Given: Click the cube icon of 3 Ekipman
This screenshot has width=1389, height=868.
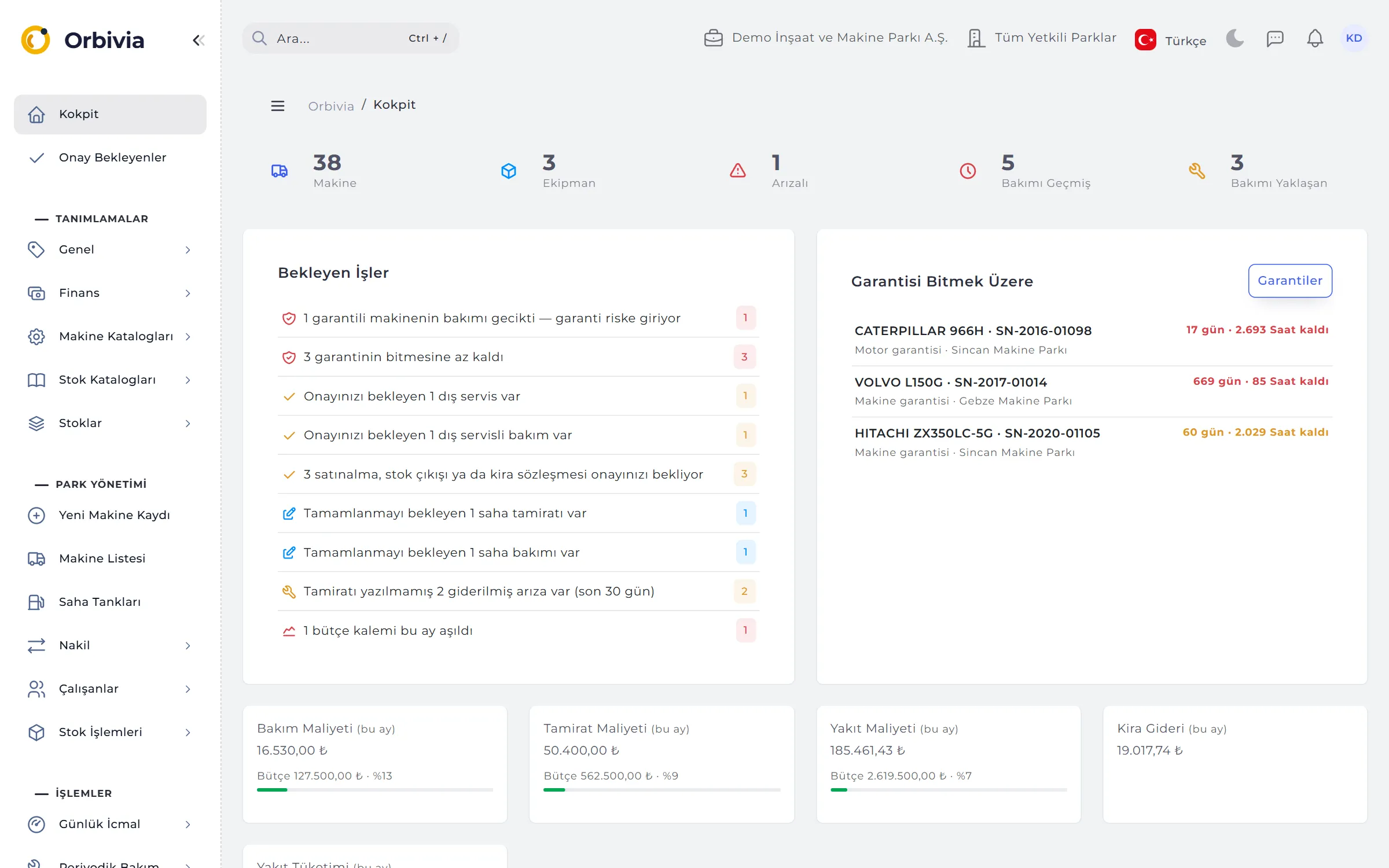Looking at the screenshot, I should [x=509, y=171].
